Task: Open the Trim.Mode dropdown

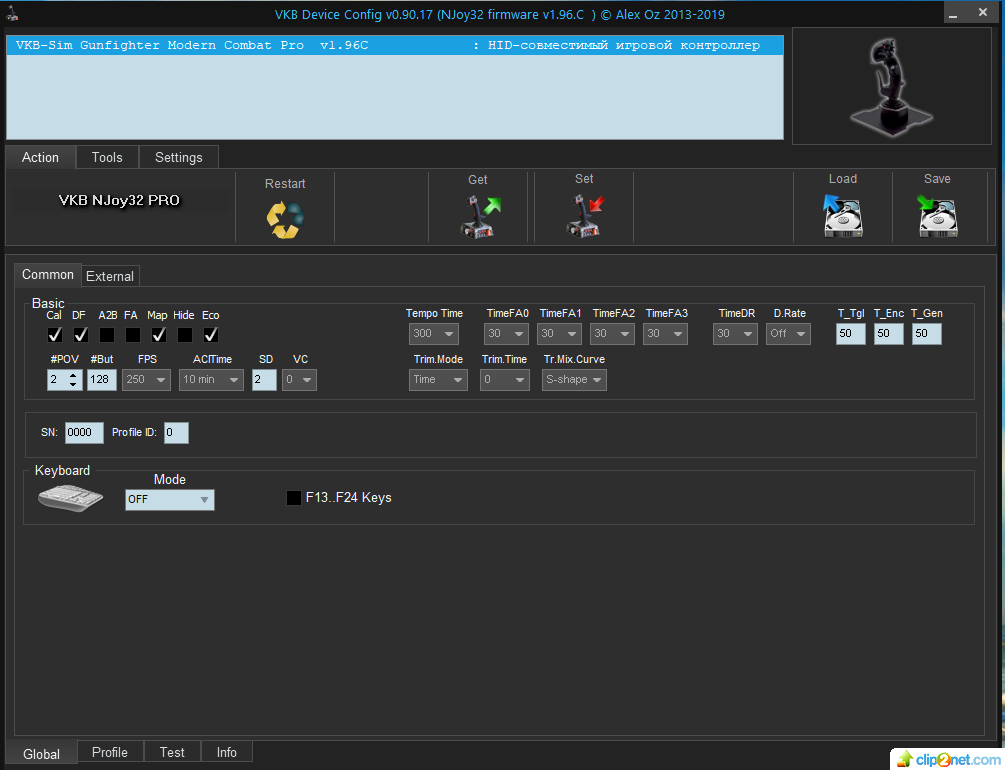Action: (x=438, y=380)
